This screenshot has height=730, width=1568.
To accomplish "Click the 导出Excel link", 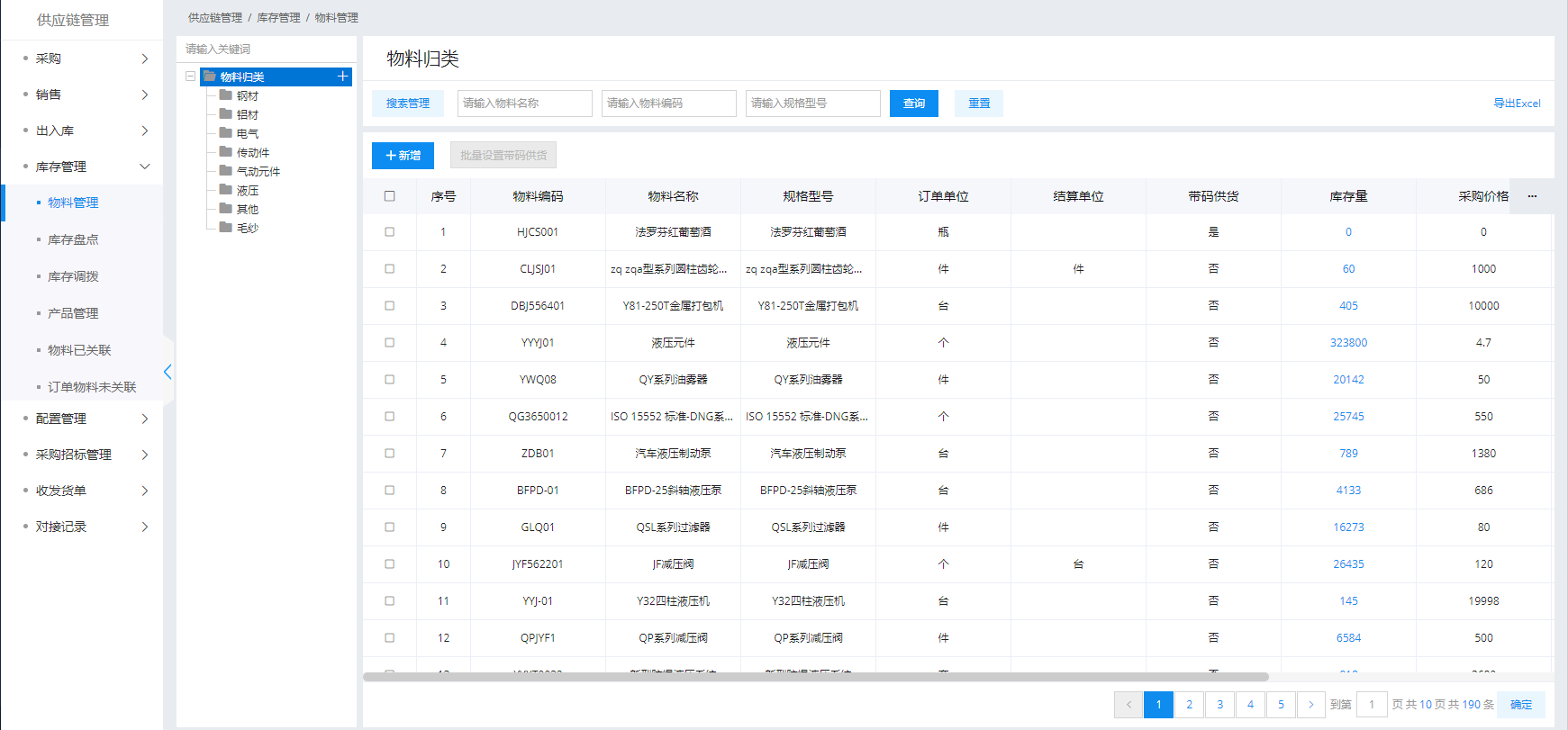I will (x=1517, y=104).
